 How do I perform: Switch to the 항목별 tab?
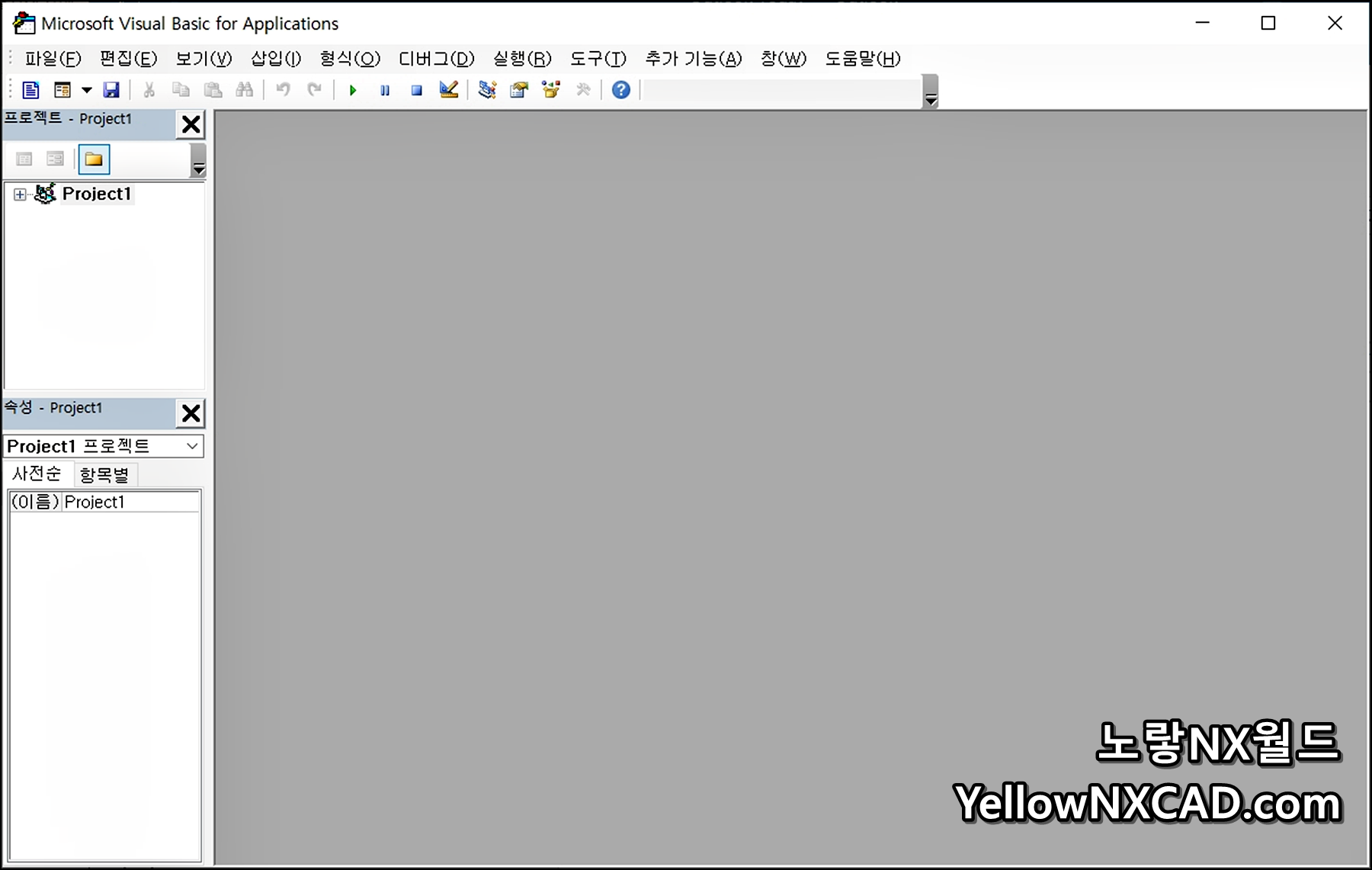tap(104, 475)
